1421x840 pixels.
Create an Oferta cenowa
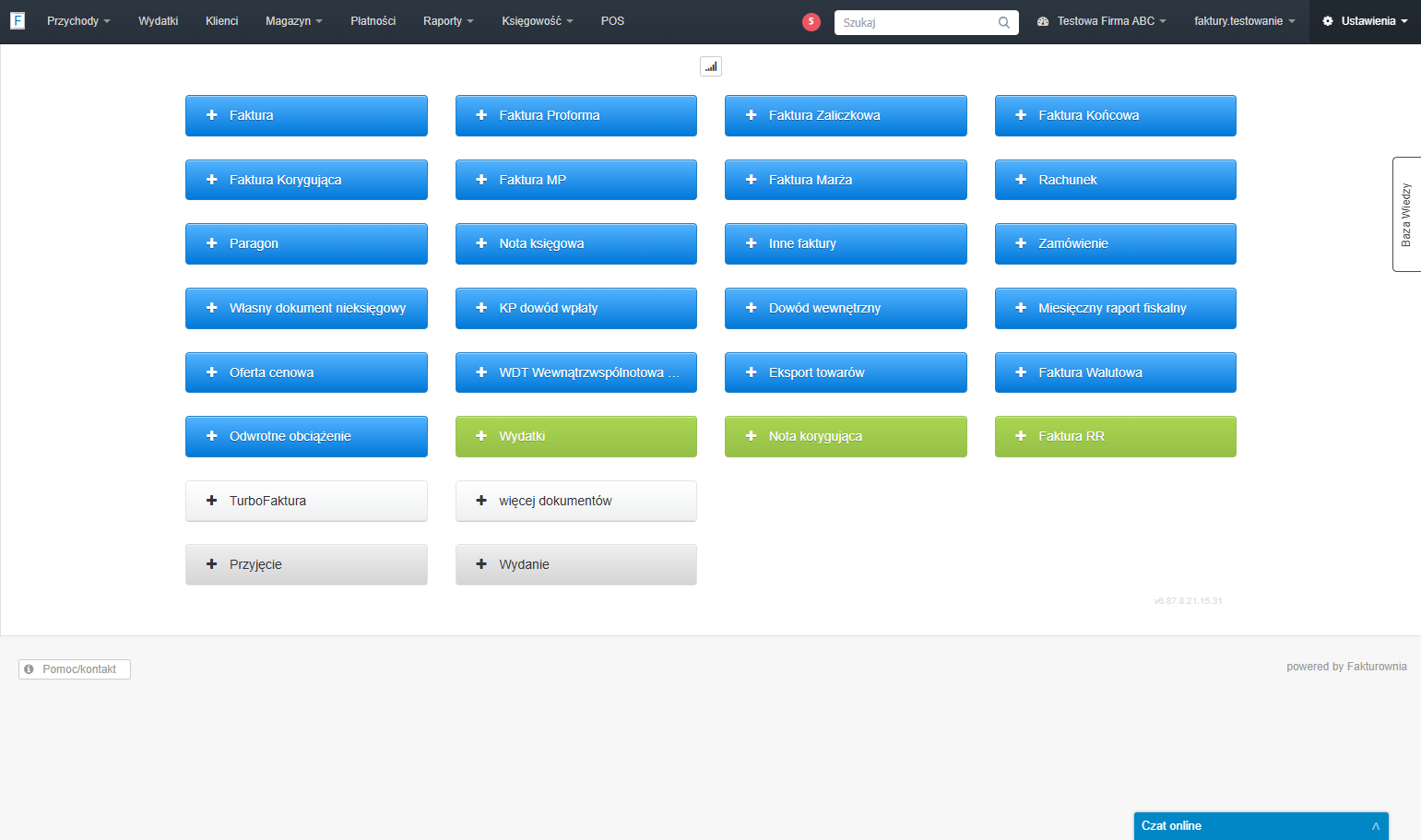pyautogui.click(x=306, y=373)
